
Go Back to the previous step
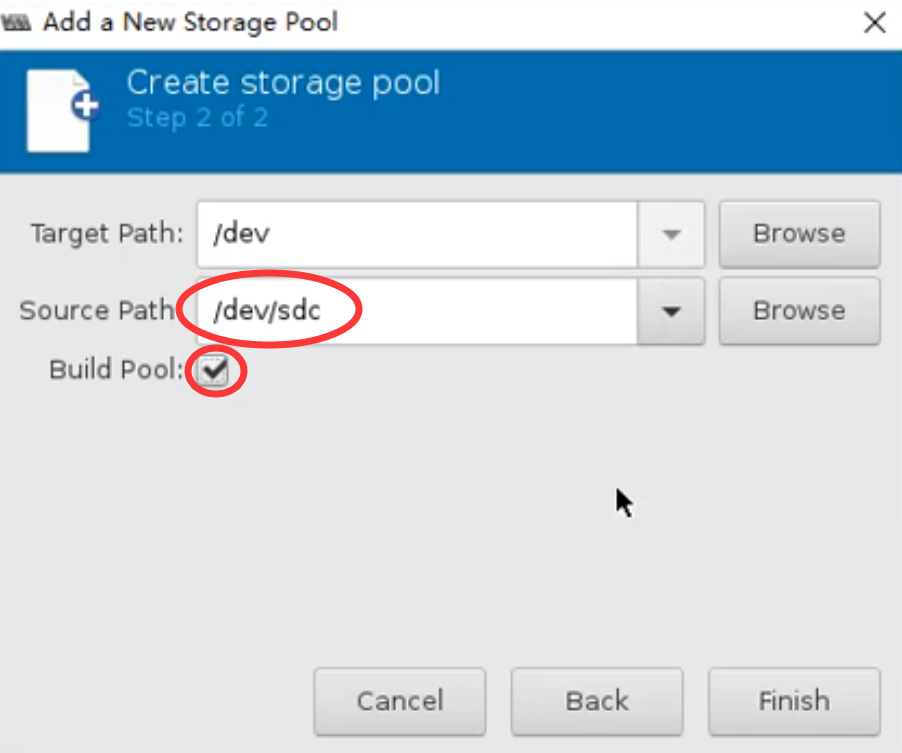(597, 701)
